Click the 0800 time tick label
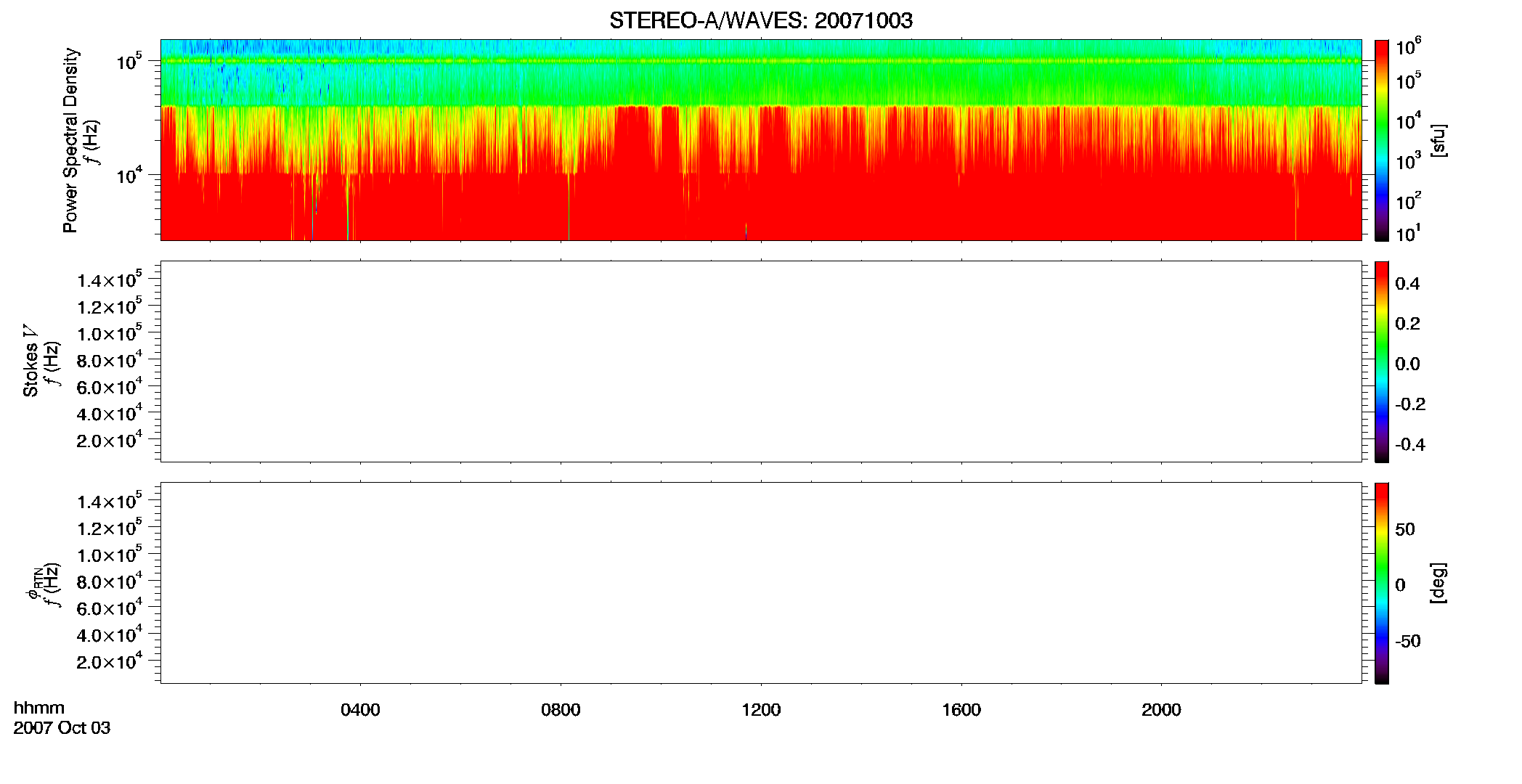Viewport: 1522px width, 784px height. (561, 710)
